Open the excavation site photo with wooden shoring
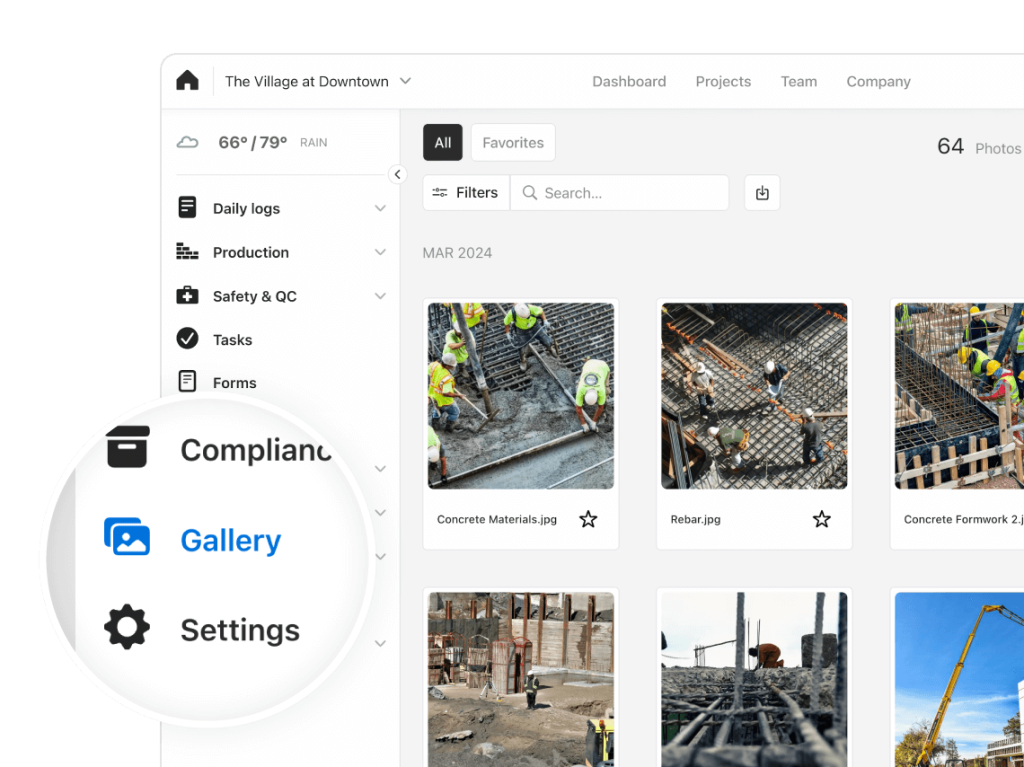This screenshot has height=767, width=1024. [520, 679]
